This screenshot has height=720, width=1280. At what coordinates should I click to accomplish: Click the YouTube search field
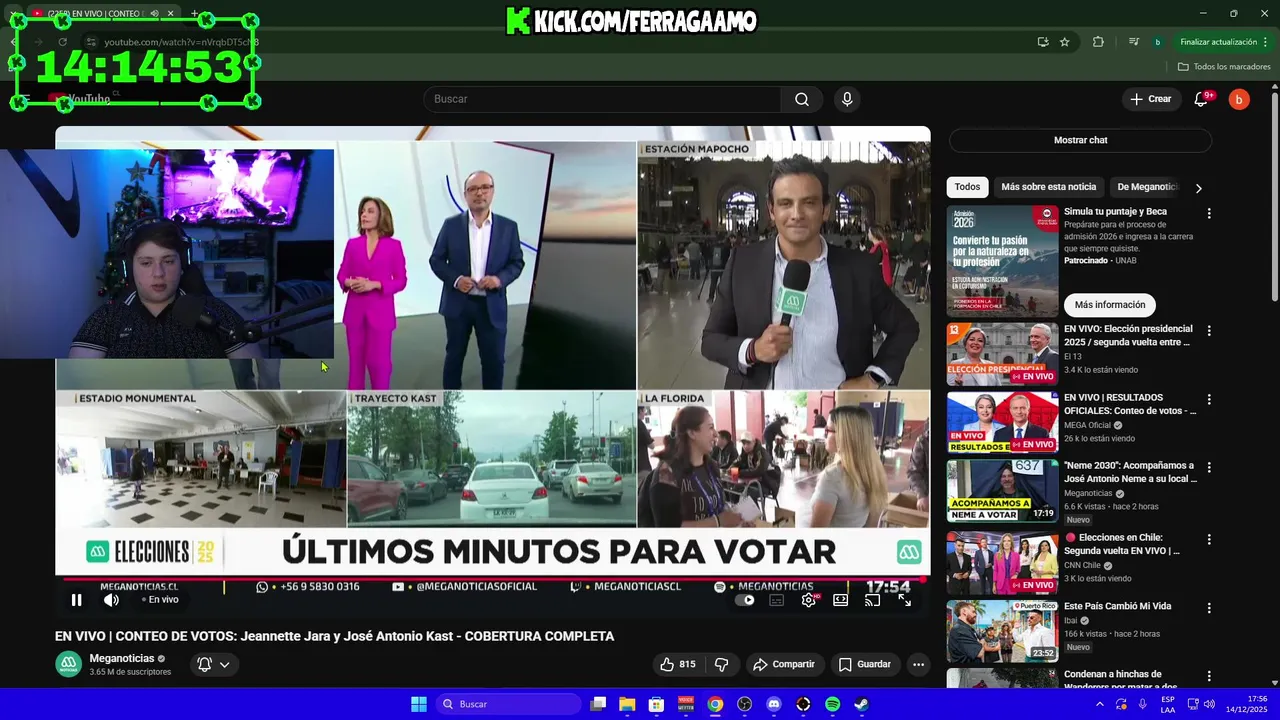(602, 99)
